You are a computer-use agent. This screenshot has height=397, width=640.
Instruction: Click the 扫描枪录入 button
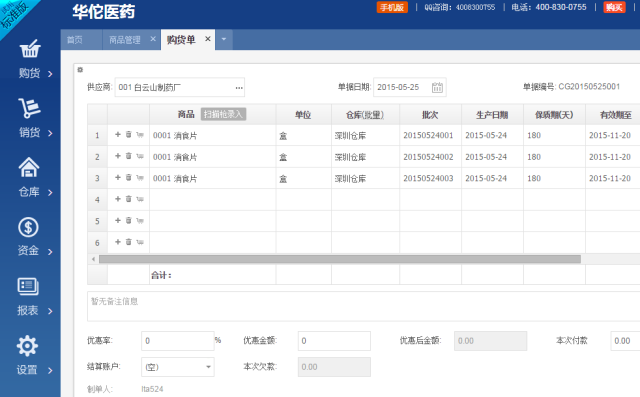(223, 114)
